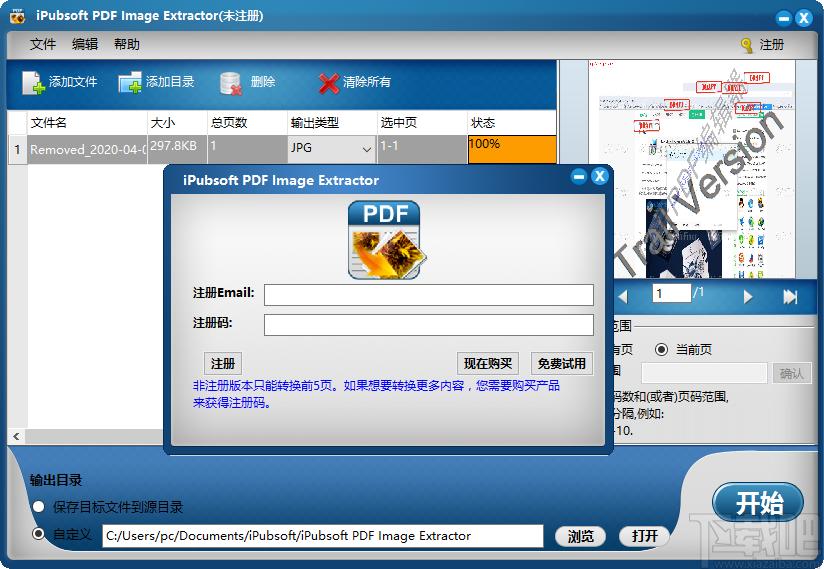The height and width of the screenshot is (569, 824).
Task: Open the JPG output type dropdown
Action: 332,149
